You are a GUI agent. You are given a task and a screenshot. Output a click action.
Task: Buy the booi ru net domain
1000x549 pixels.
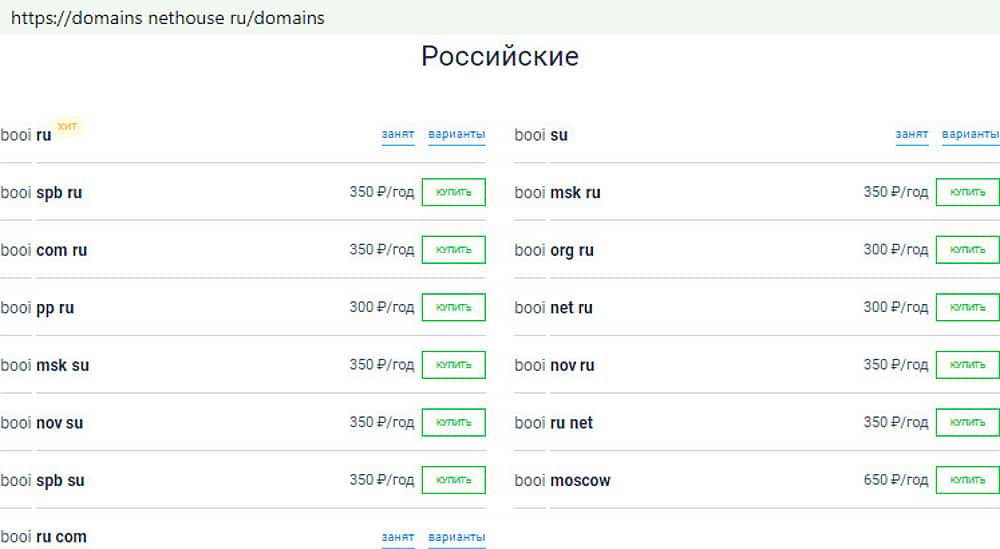pyautogui.click(x=967, y=422)
